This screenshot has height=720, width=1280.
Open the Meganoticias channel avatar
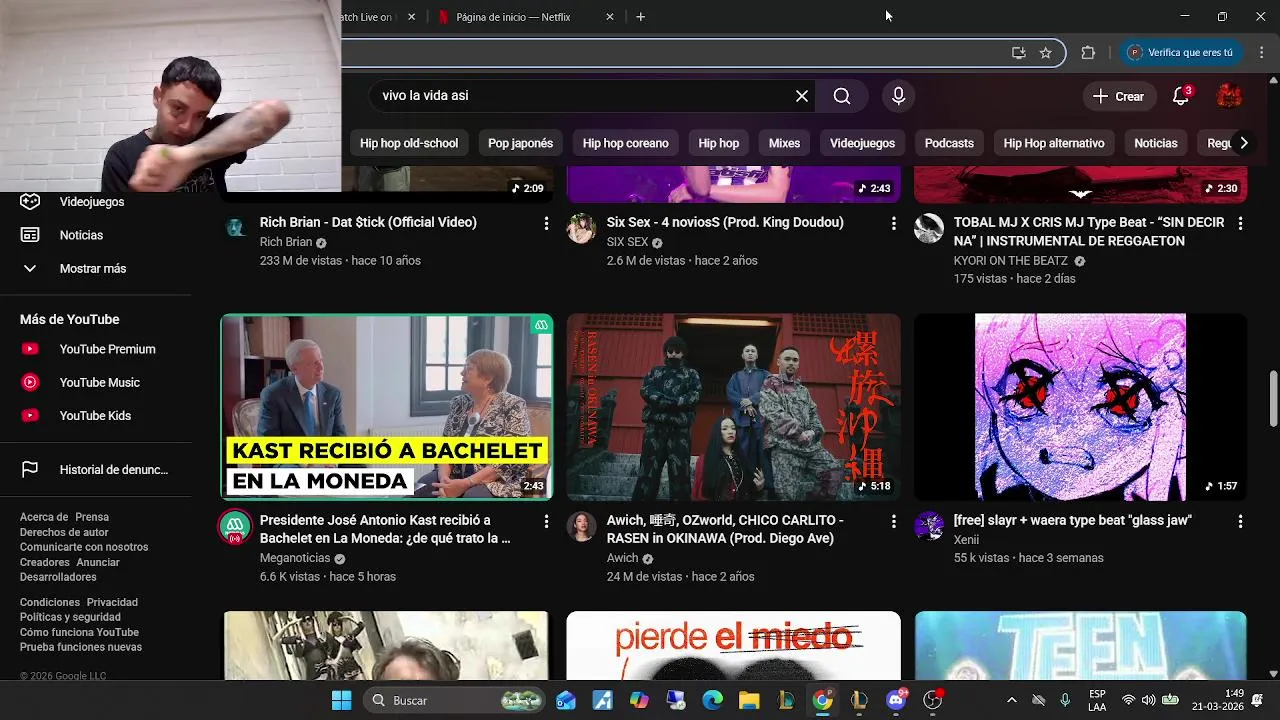click(x=235, y=527)
